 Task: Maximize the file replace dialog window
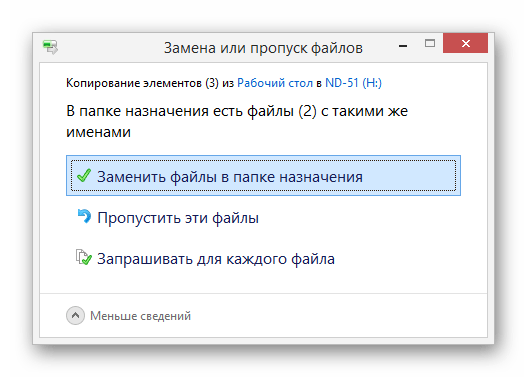click(430, 43)
